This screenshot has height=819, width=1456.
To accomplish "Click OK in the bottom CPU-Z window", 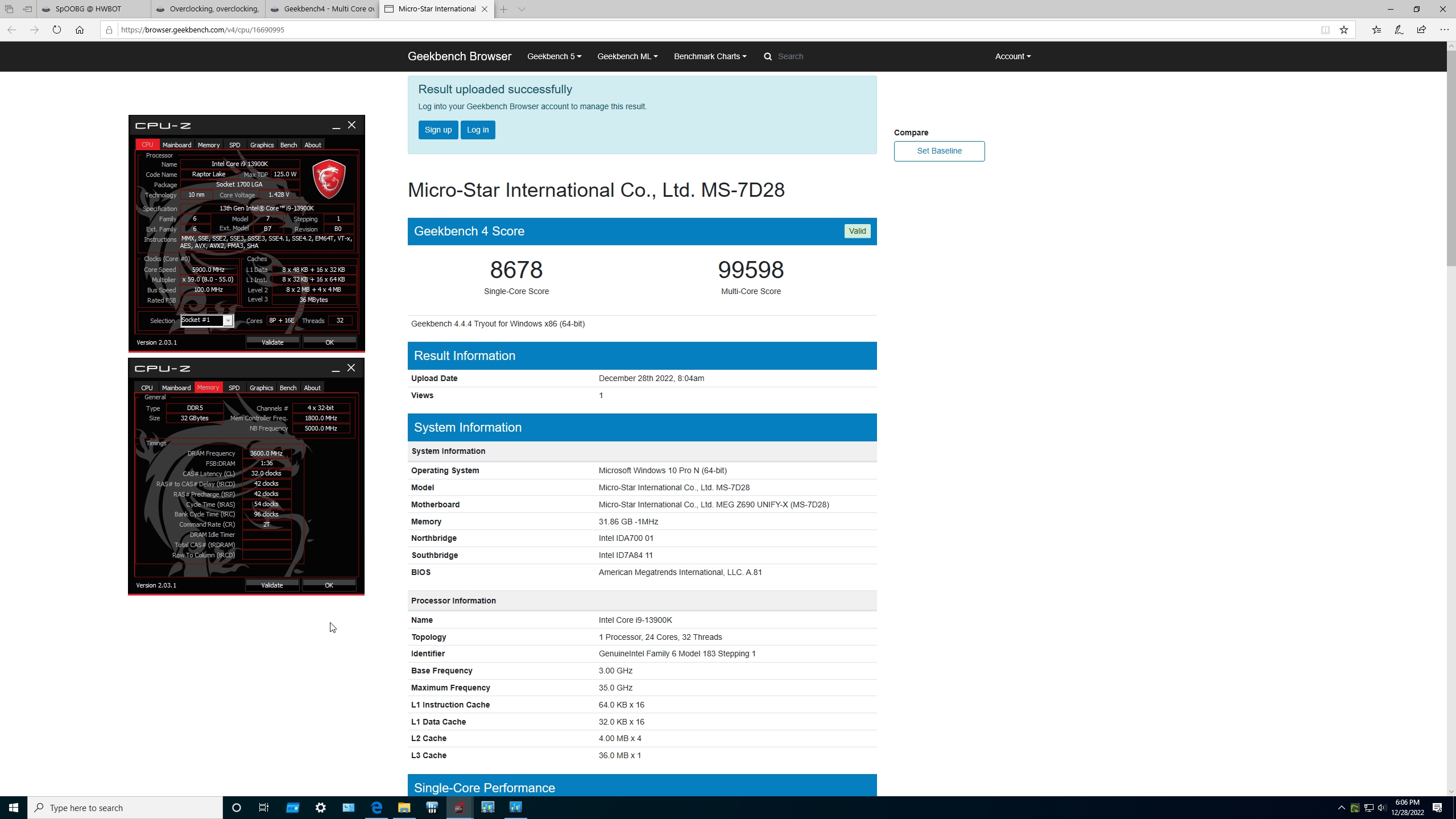I will [329, 585].
